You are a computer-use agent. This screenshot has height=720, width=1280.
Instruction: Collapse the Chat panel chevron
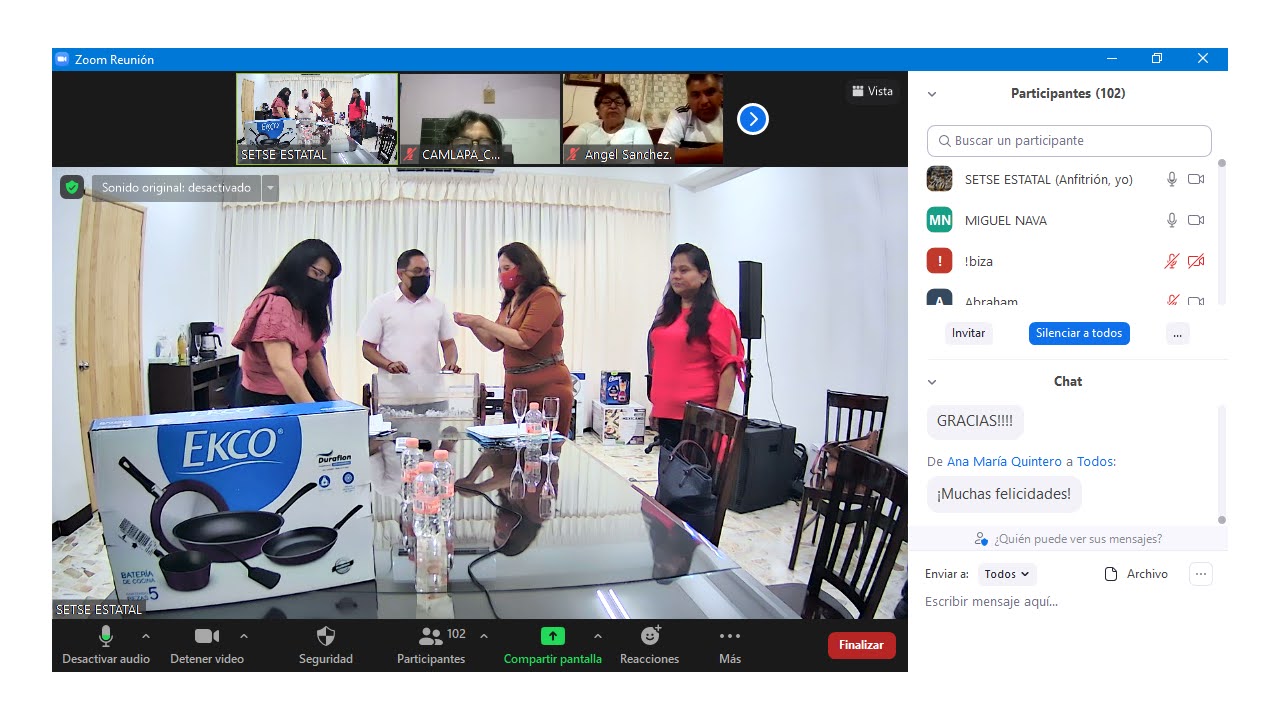[x=932, y=382]
